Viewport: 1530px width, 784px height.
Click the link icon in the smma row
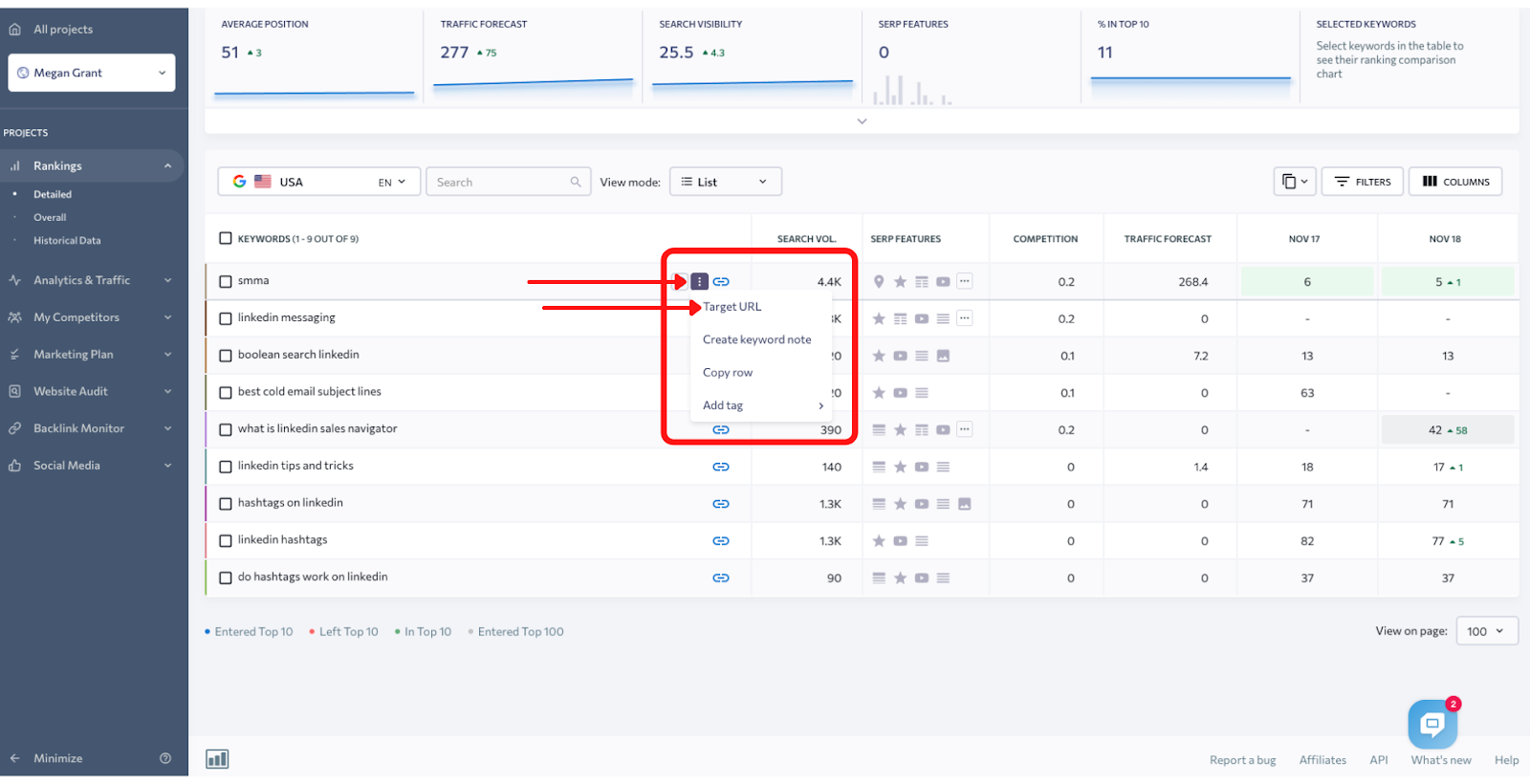click(x=721, y=281)
